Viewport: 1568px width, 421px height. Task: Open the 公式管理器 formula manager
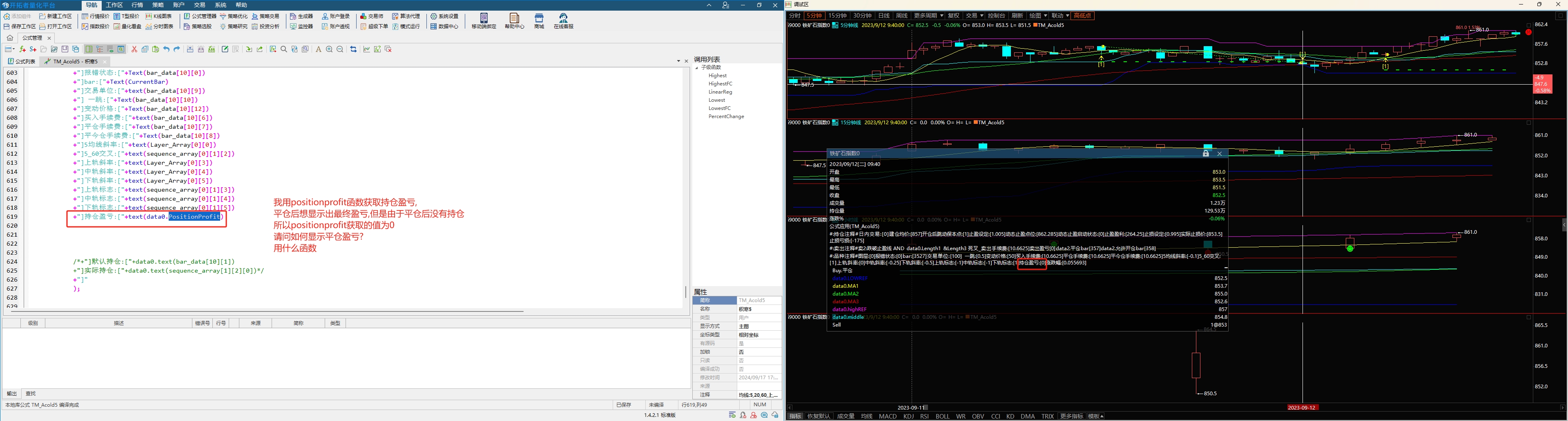coord(200,16)
